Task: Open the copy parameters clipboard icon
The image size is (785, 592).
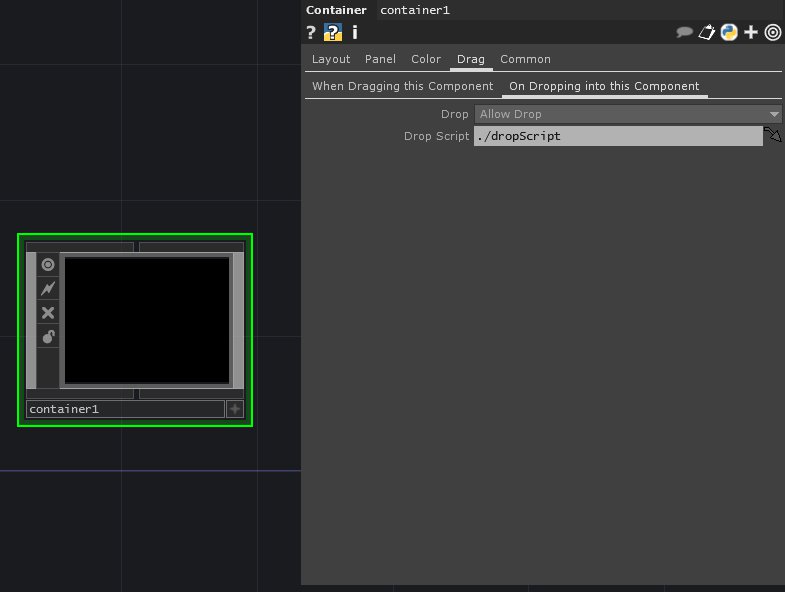Action: (707, 32)
